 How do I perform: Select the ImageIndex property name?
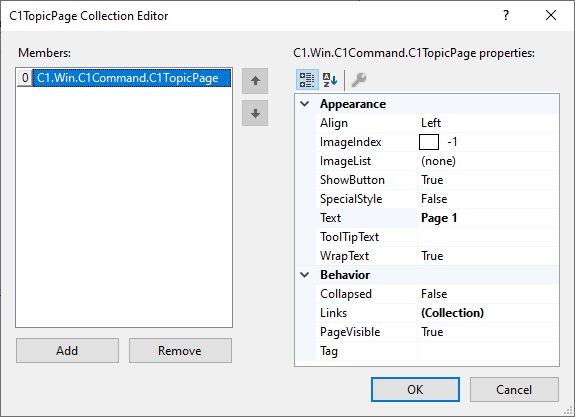[351, 142]
